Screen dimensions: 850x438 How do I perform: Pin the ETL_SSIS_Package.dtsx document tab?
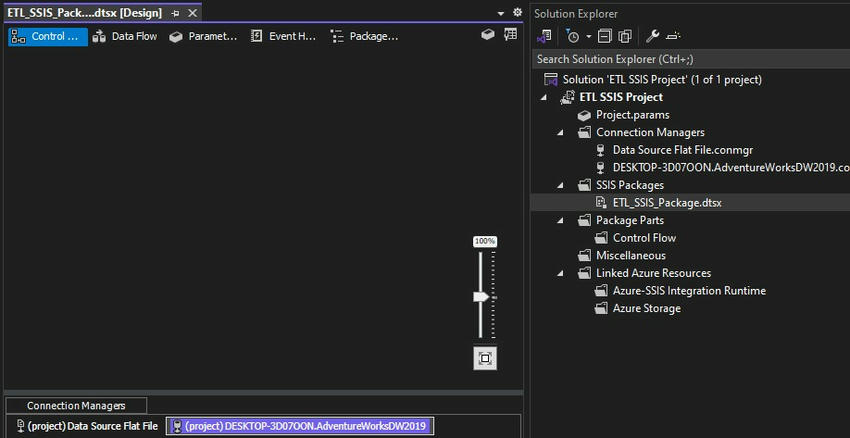tap(176, 14)
